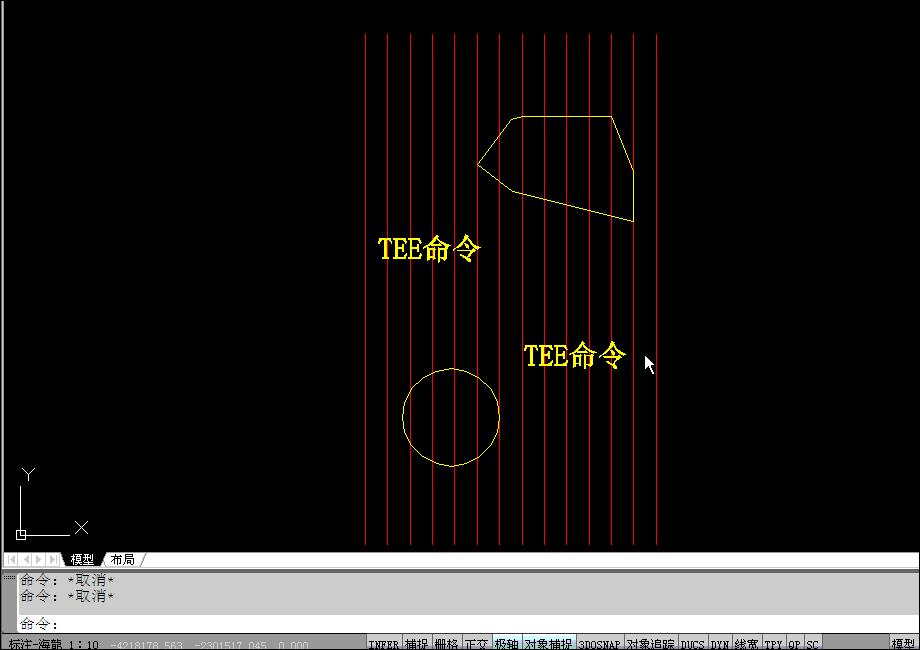Toggle INFER constraints in status bar

coord(384,644)
